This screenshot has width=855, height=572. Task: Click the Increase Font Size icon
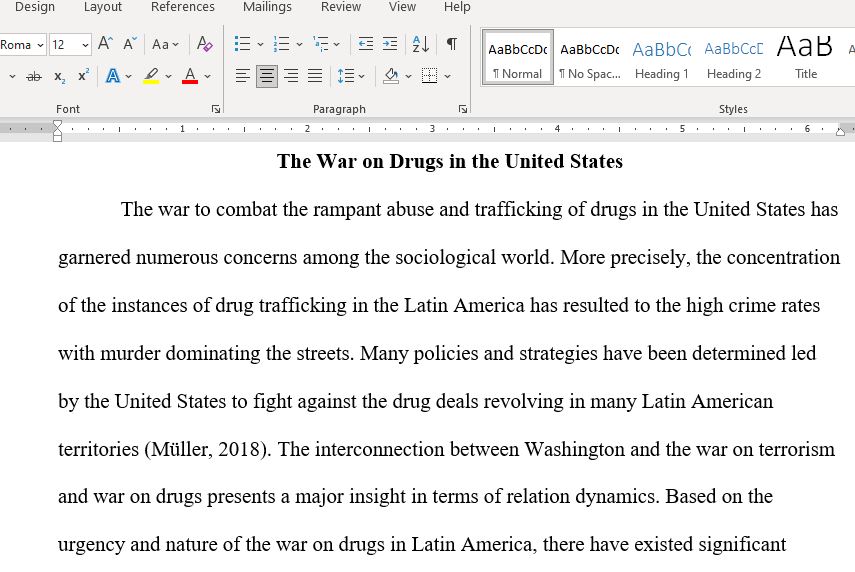coord(105,44)
